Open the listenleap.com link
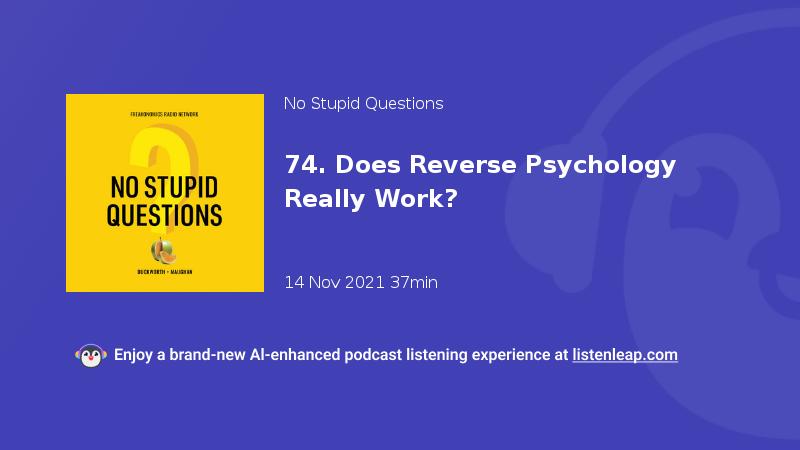The height and width of the screenshot is (450, 800). (625, 355)
